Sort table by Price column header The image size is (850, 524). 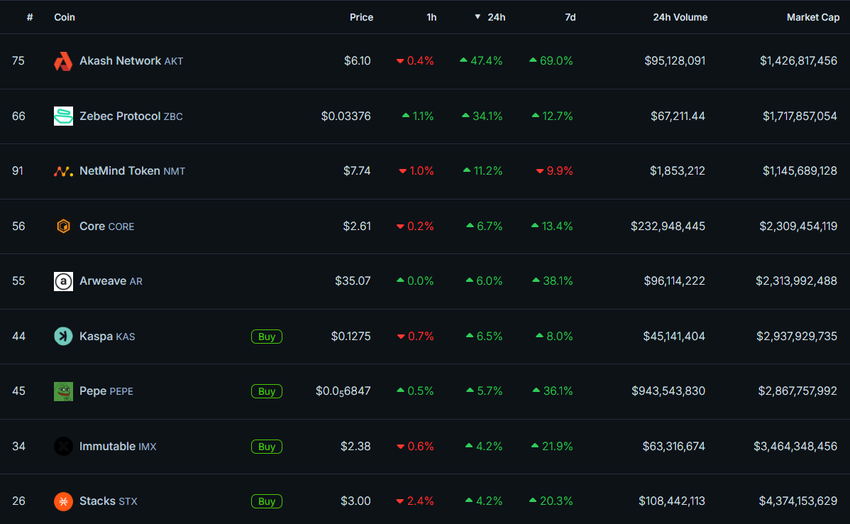(x=361, y=17)
